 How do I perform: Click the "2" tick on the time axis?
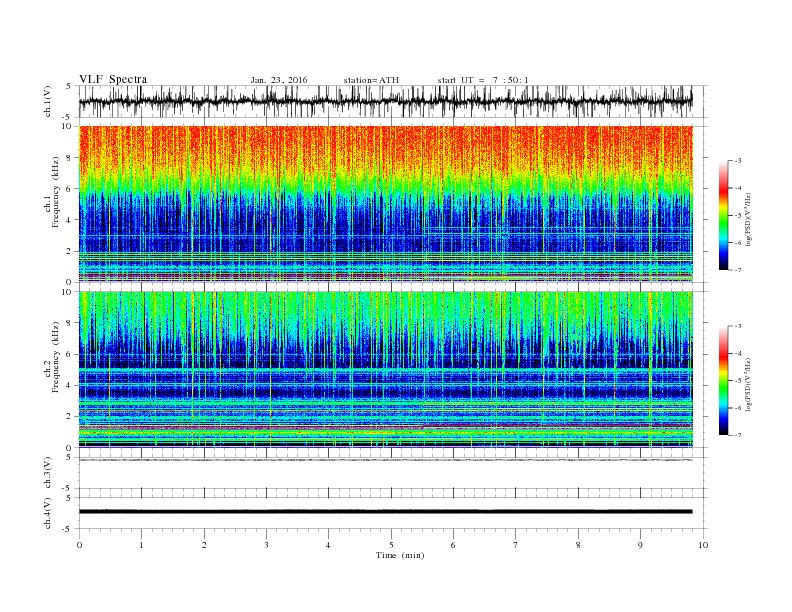[204, 545]
